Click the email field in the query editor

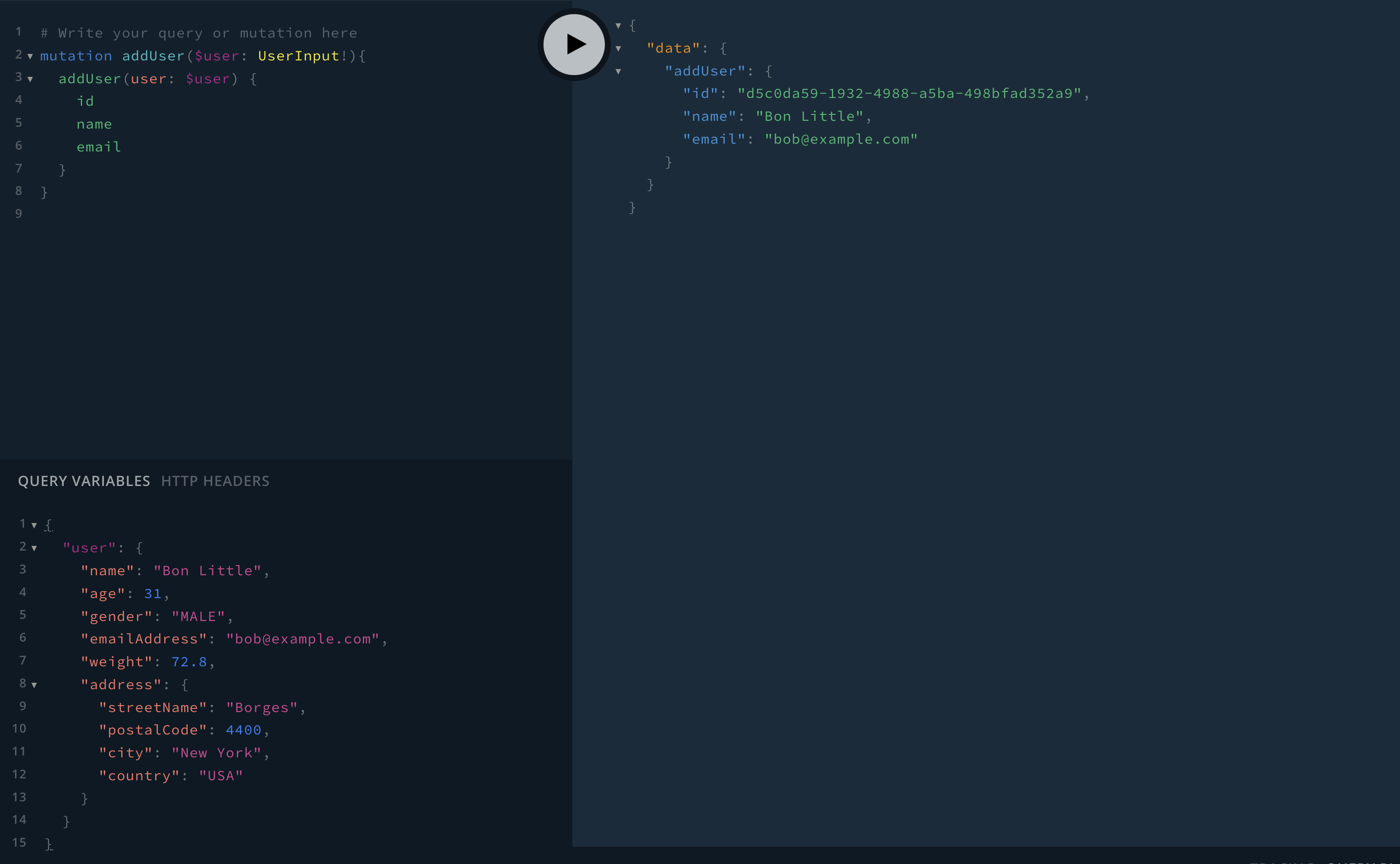click(99, 147)
